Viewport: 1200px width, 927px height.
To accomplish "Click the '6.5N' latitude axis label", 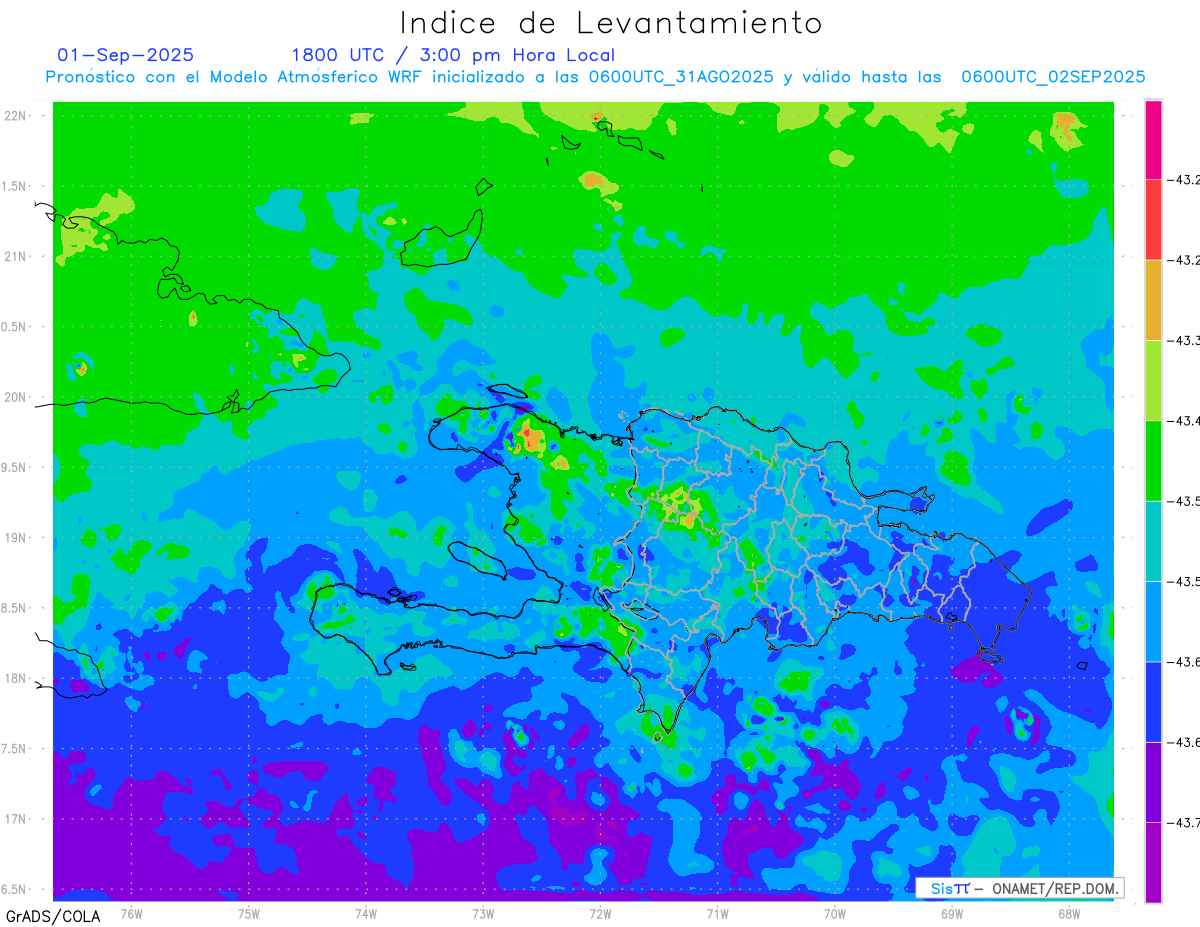I will (x=15, y=890).
